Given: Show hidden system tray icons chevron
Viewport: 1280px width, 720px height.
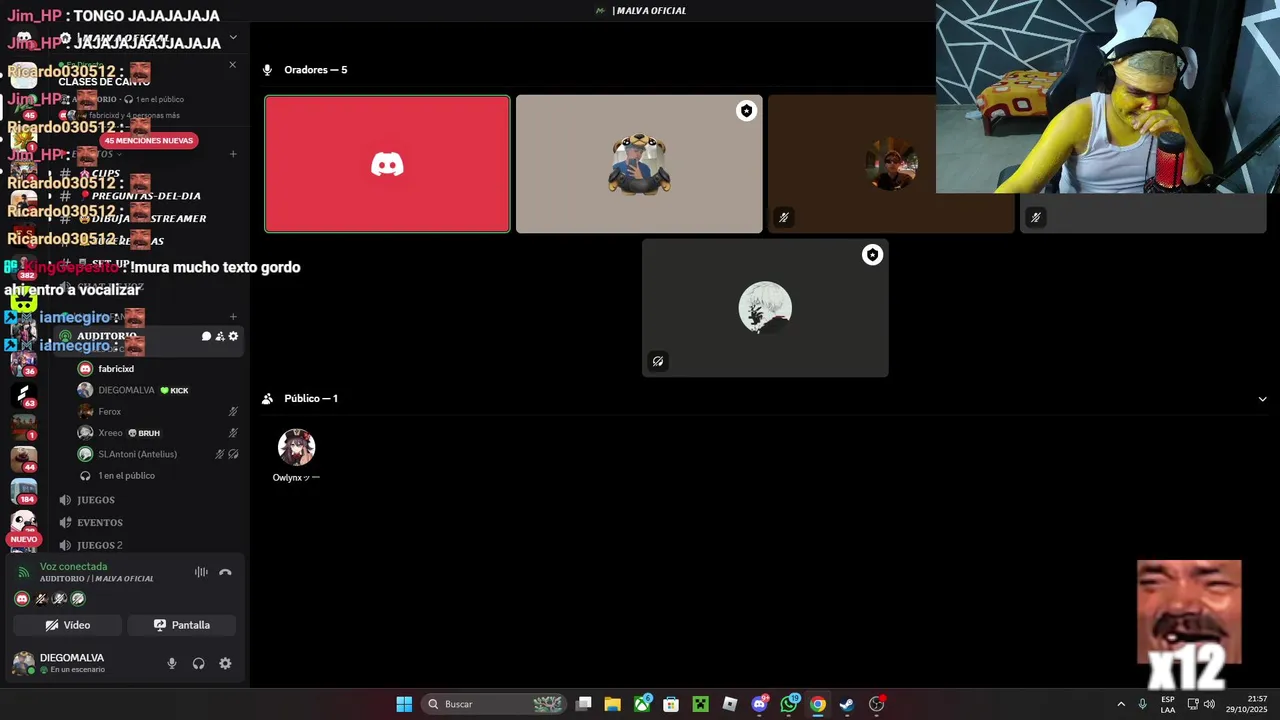Looking at the screenshot, I should coord(1121,704).
